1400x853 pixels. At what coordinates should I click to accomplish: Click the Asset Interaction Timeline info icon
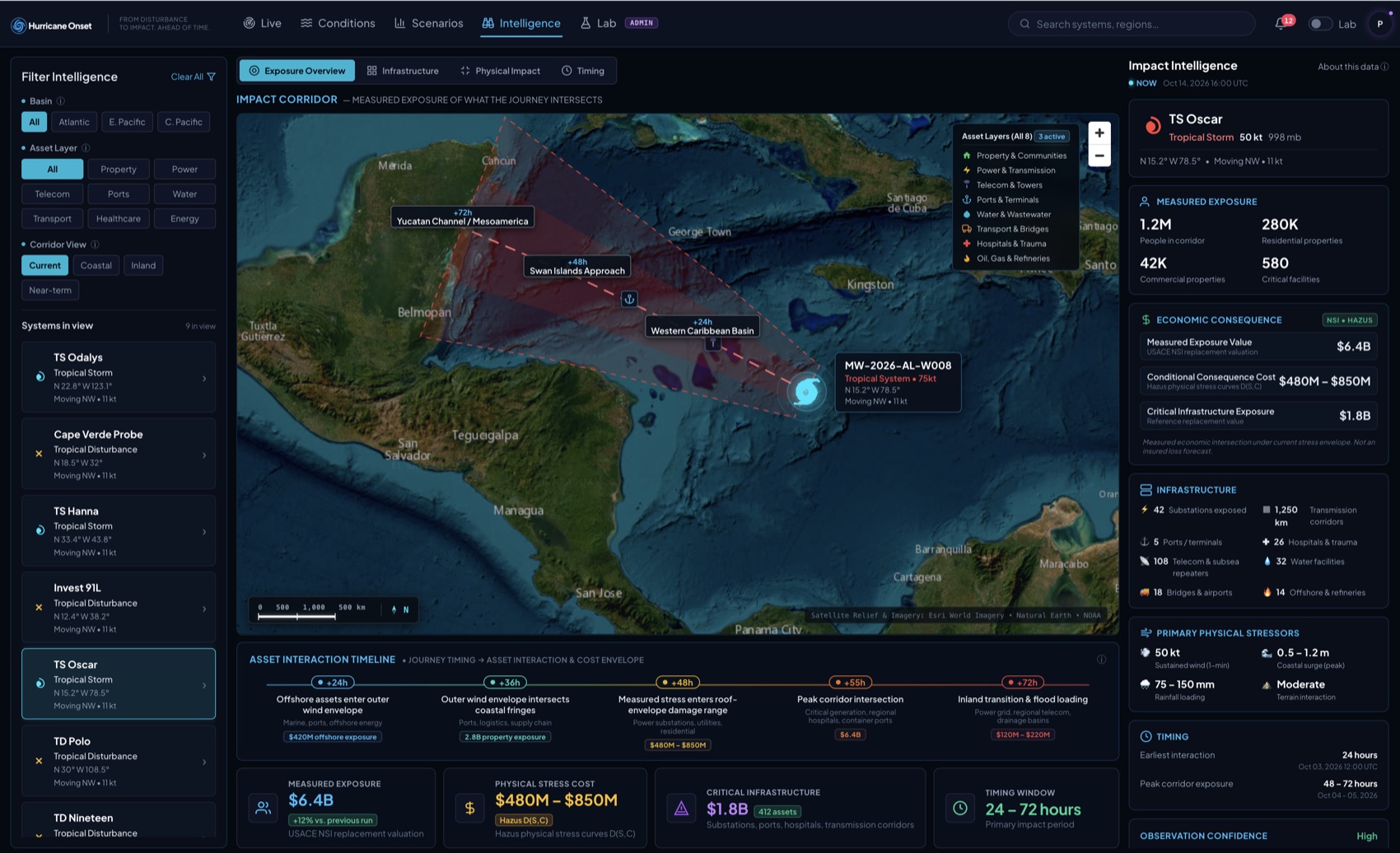[1101, 660]
